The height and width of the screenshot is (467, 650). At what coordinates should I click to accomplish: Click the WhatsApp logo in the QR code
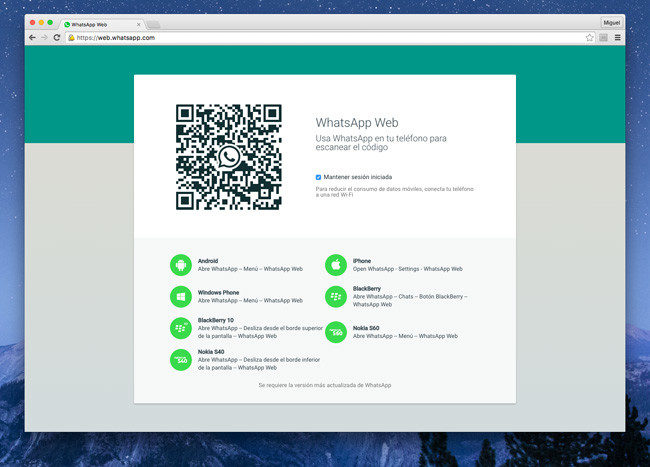click(229, 157)
